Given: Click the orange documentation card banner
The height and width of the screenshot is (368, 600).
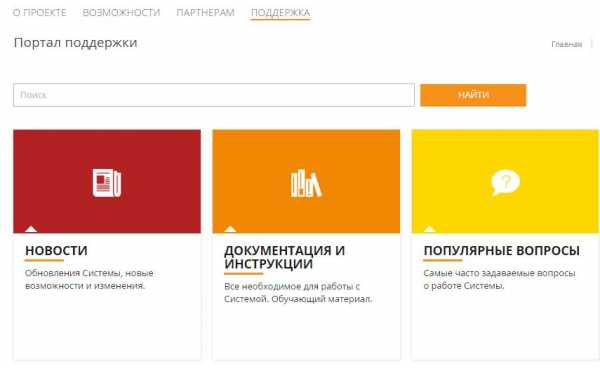Looking at the screenshot, I should tap(306, 181).
